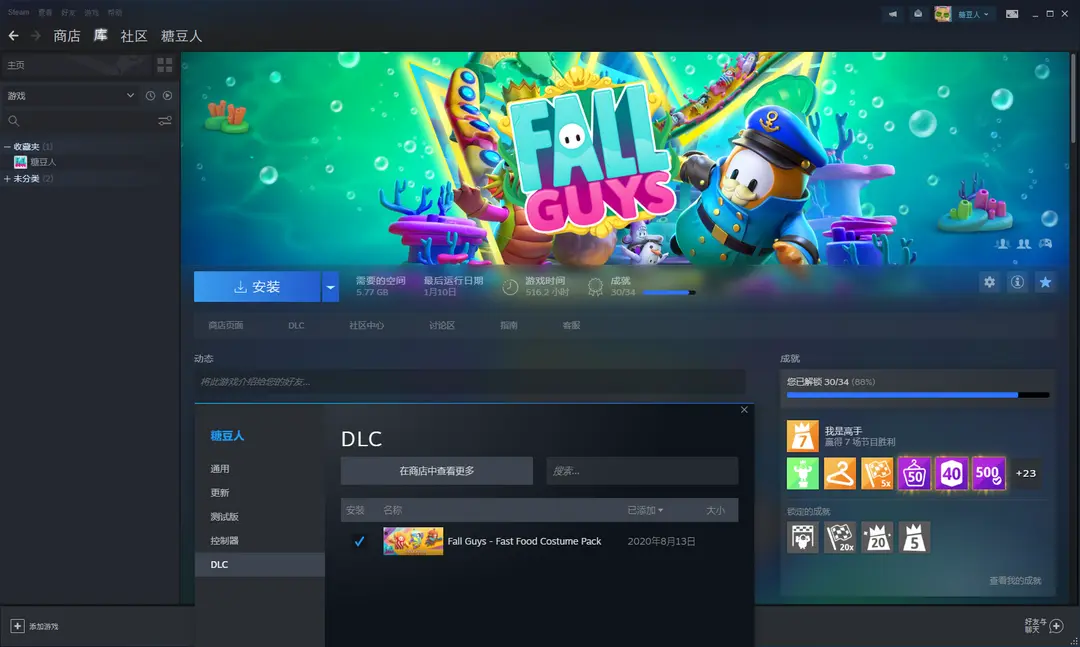Go back with the left arrow
Viewport: 1080px width, 647px height.
click(x=13, y=35)
